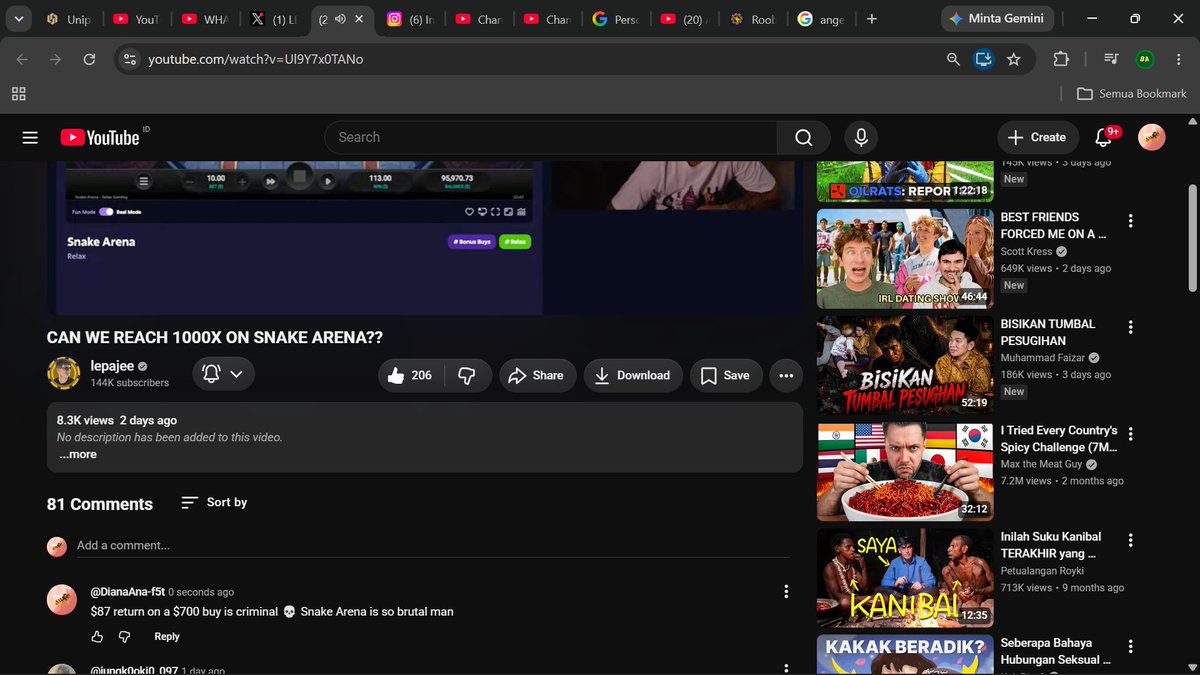Viewport: 1200px width, 675px height.
Task: Save the video to playlist
Action: (726, 375)
